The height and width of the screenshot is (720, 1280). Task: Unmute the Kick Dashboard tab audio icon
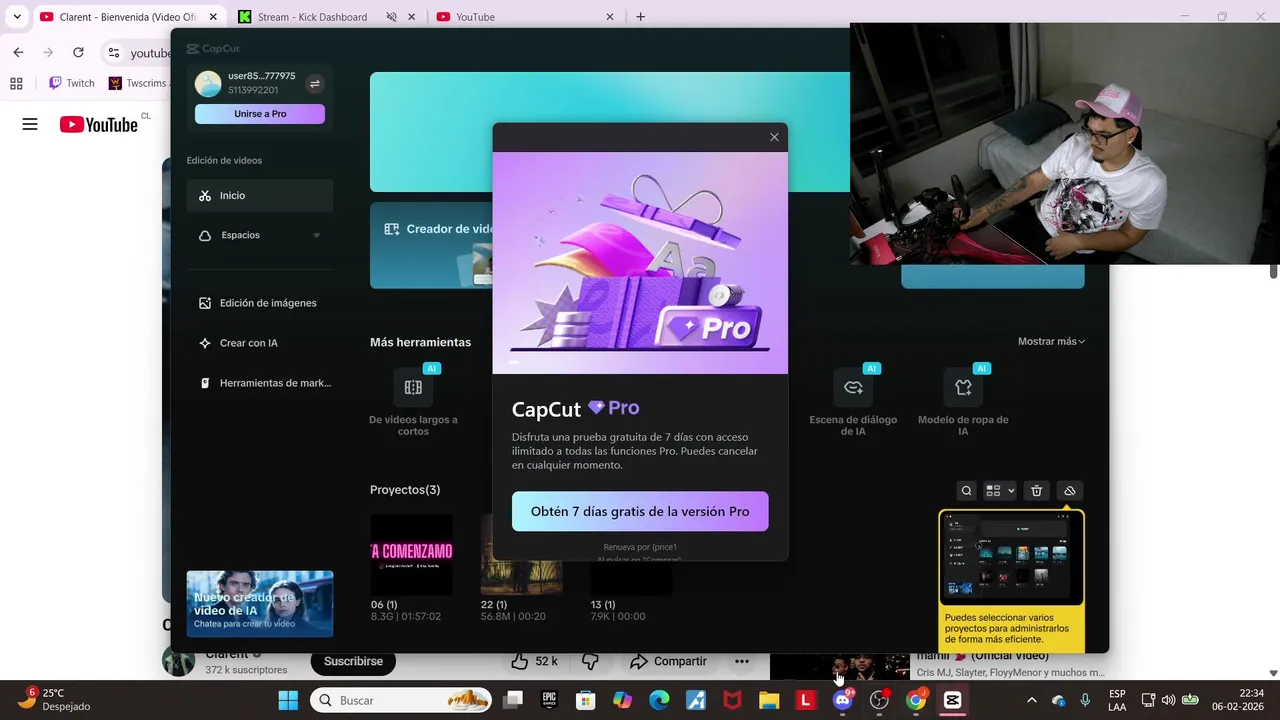[x=391, y=17]
